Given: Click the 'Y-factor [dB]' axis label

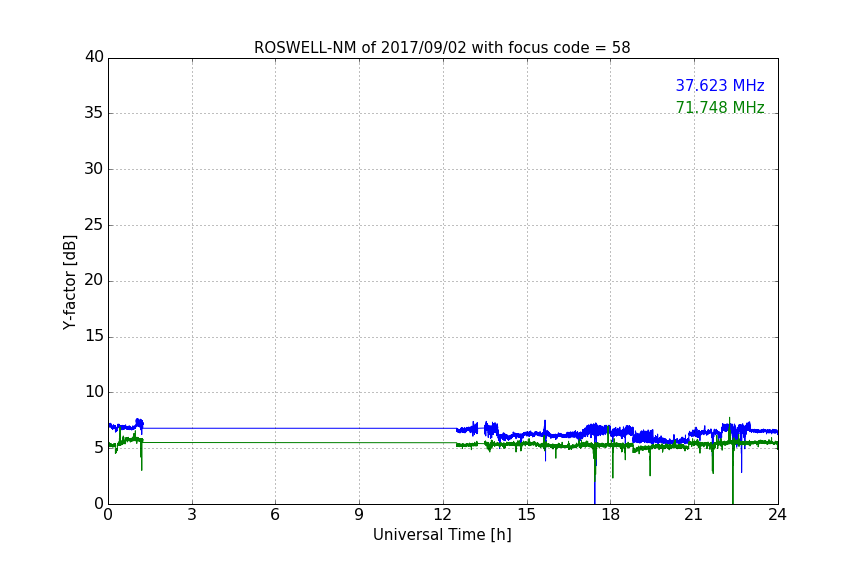Looking at the screenshot, I should (70, 282).
